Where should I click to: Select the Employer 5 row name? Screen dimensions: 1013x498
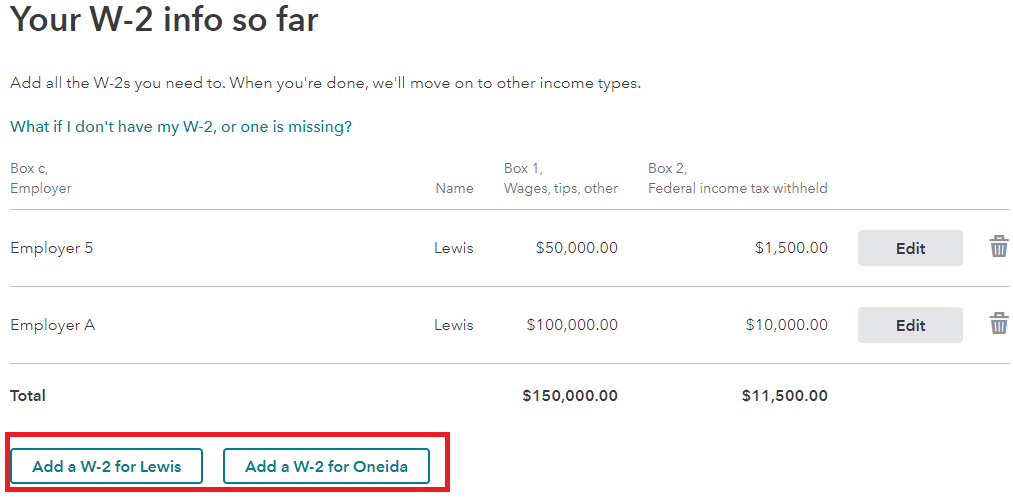[52, 248]
